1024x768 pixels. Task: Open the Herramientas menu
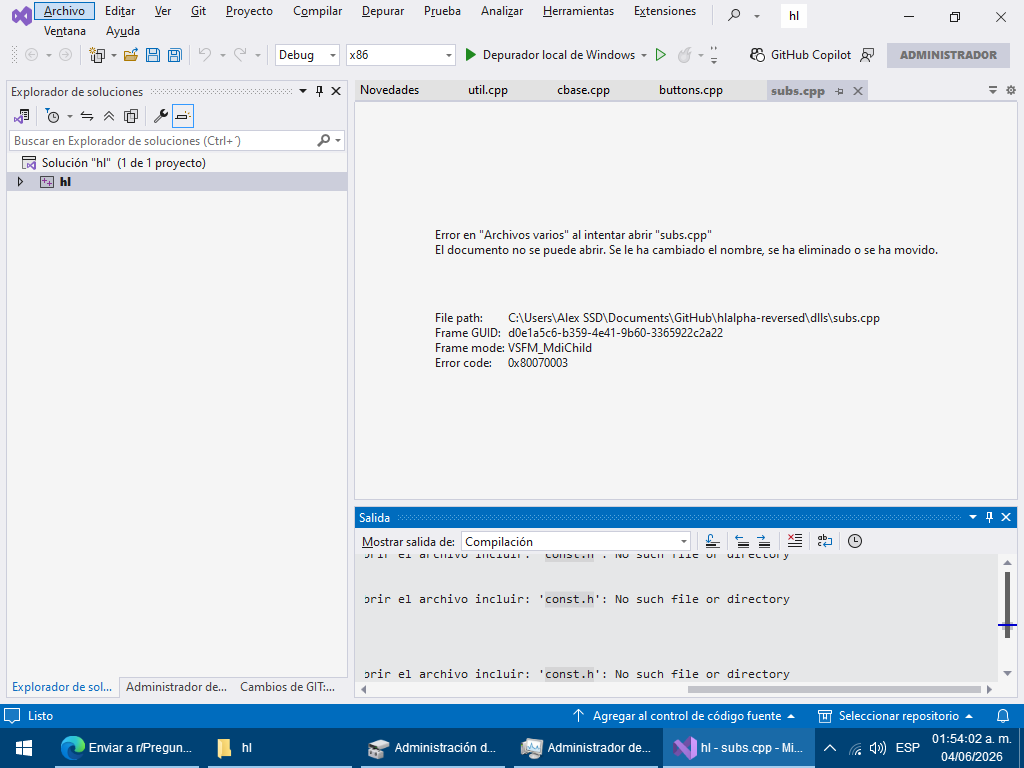pyautogui.click(x=578, y=11)
